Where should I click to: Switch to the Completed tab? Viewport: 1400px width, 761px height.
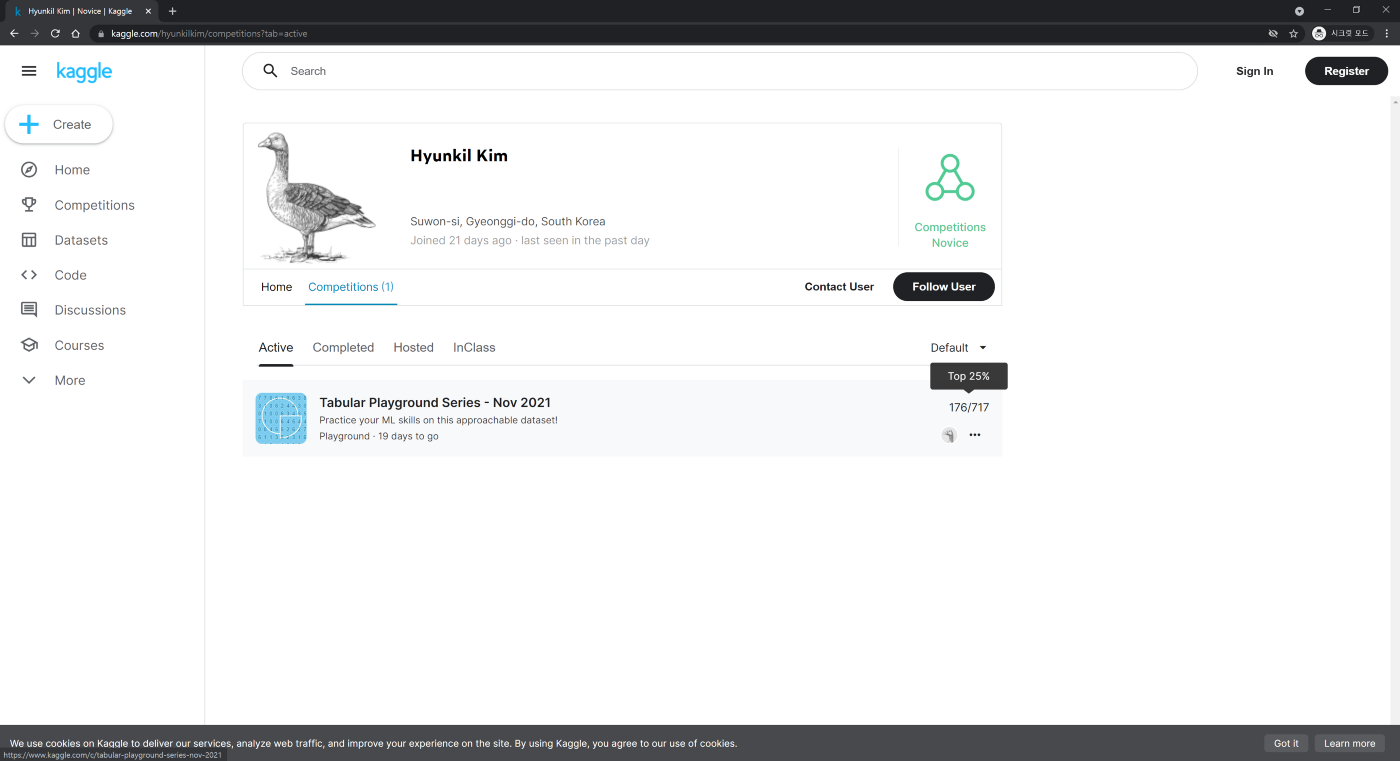(343, 348)
